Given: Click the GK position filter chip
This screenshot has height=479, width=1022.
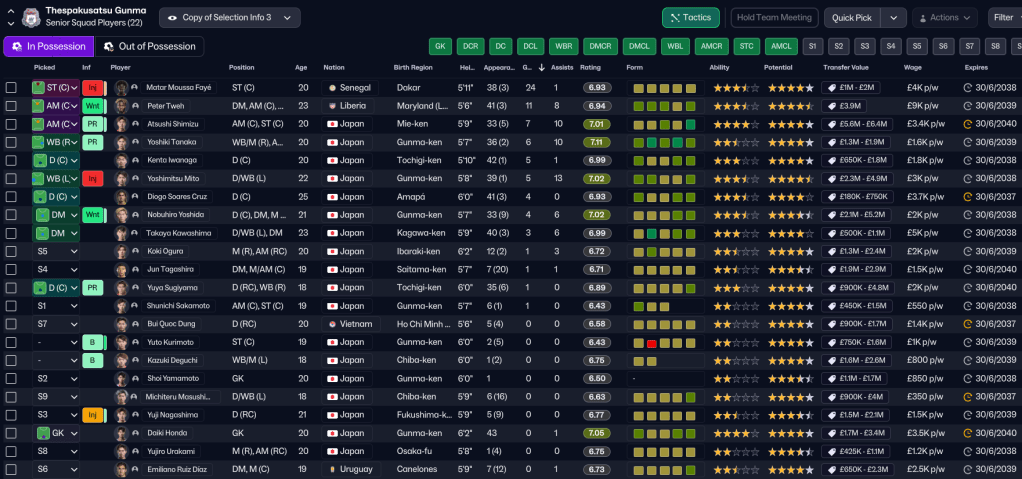Looking at the screenshot, I should point(440,46).
